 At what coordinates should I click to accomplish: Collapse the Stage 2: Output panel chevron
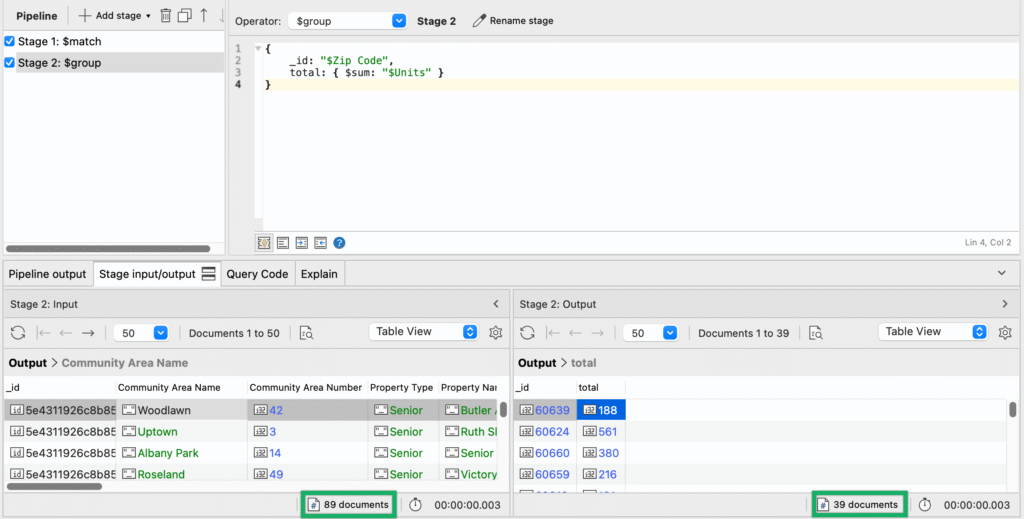coord(1004,304)
